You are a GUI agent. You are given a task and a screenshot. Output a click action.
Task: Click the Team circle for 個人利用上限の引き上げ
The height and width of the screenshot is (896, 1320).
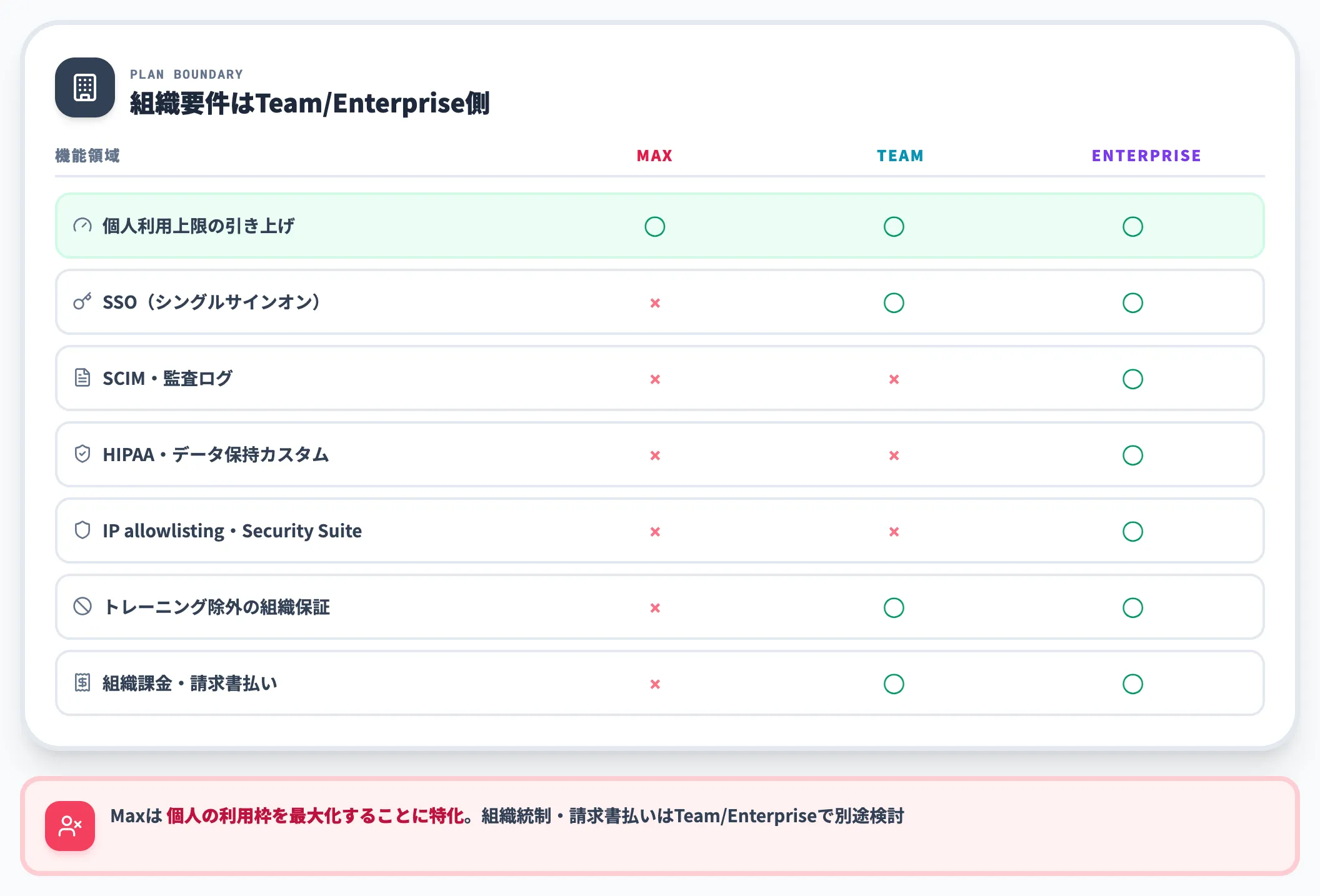coord(894,227)
